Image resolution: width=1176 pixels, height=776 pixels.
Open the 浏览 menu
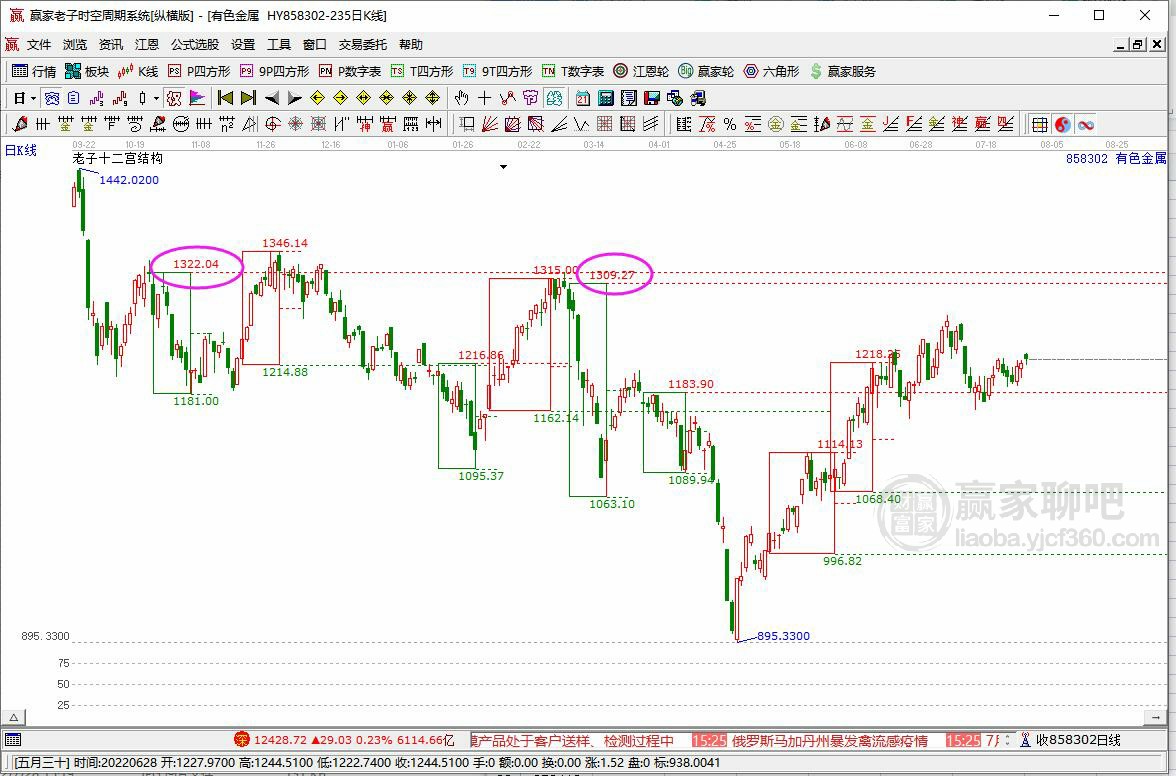(x=75, y=45)
